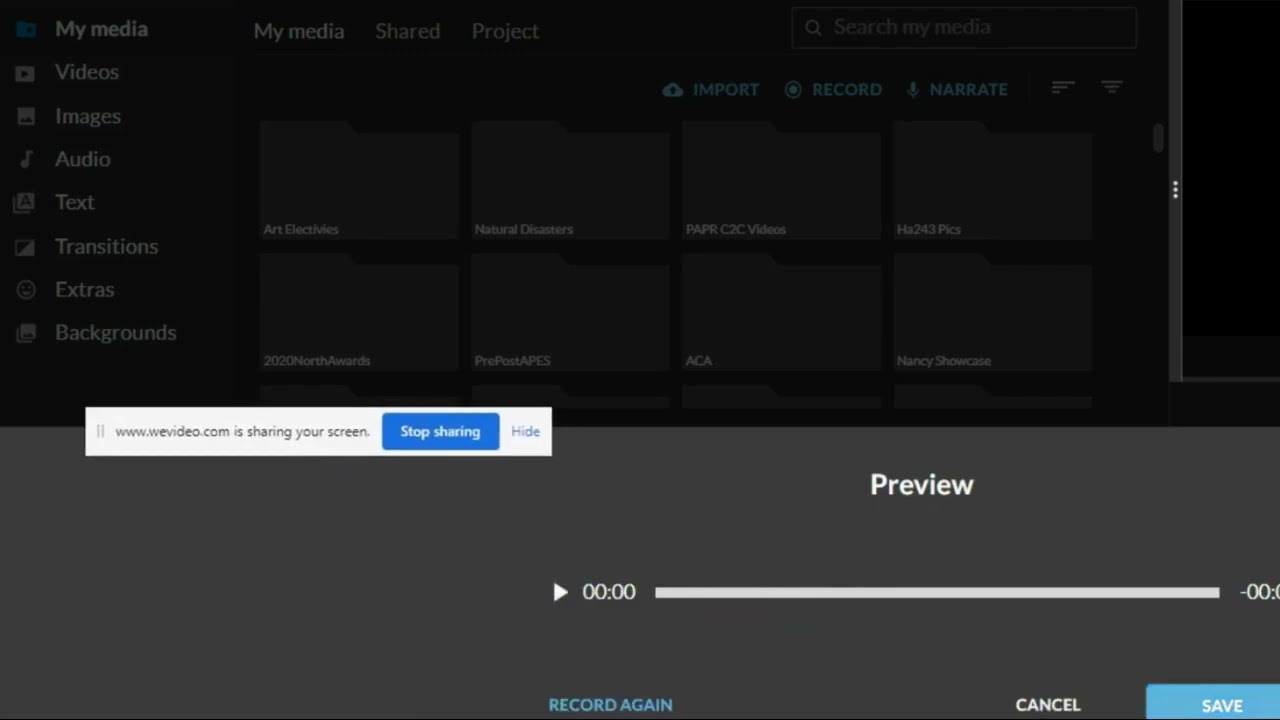Click the three-dot panel divider handle
This screenshot has width=1280, height=720.
click(x=1175, y=190)
